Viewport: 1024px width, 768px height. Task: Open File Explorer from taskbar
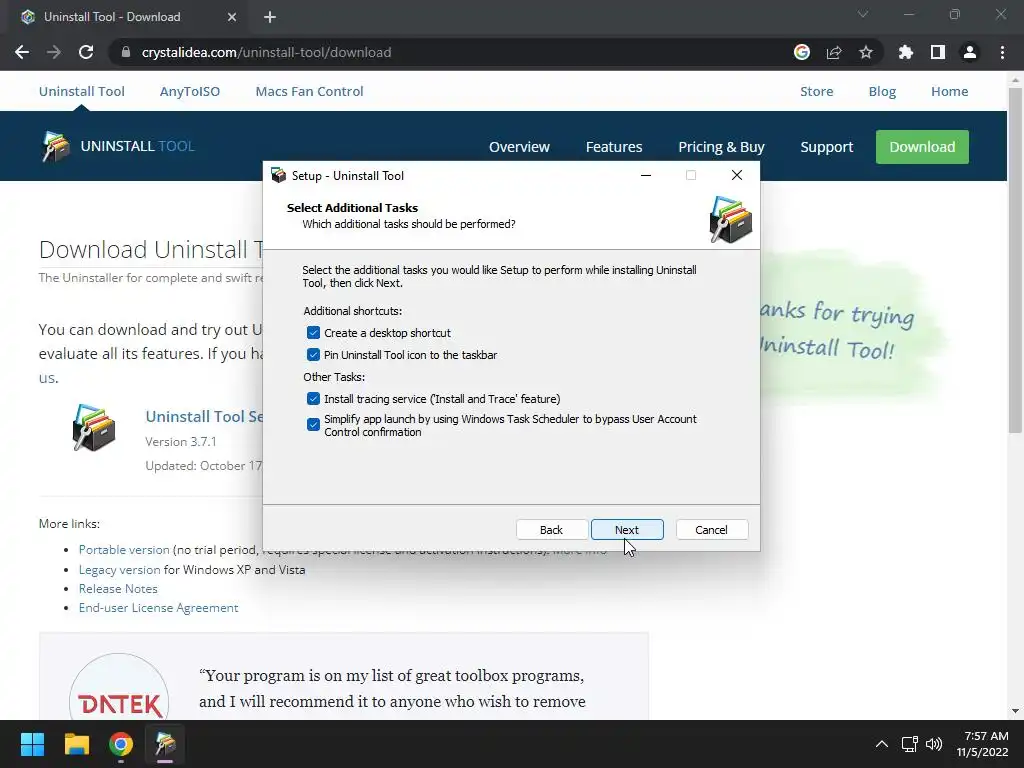pyautogui.click(x=76, y=744)
